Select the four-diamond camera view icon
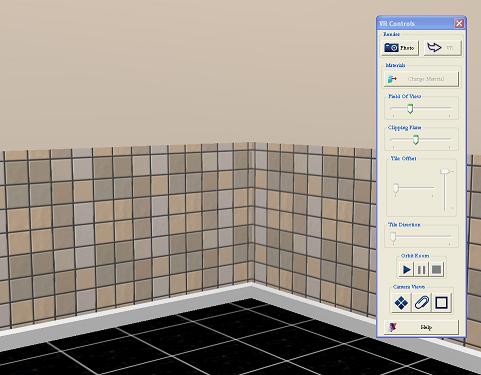 click(401, 303)
